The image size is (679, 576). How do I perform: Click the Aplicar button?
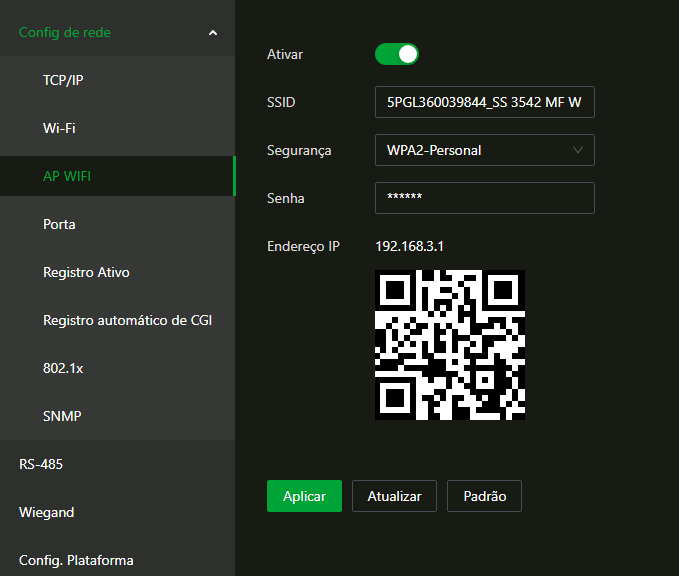[304, 496]
